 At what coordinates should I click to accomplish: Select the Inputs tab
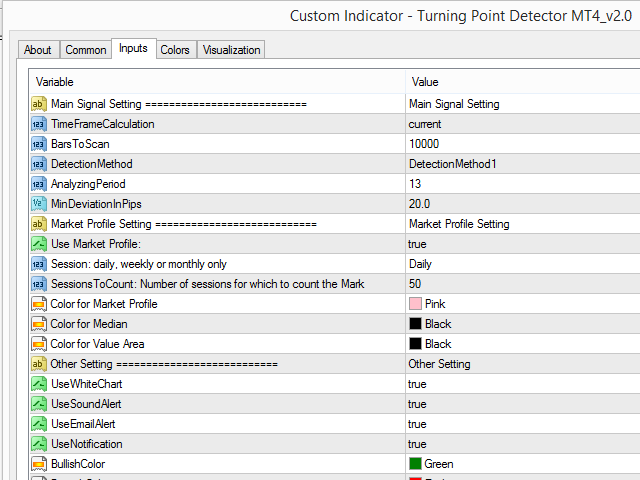133,49
